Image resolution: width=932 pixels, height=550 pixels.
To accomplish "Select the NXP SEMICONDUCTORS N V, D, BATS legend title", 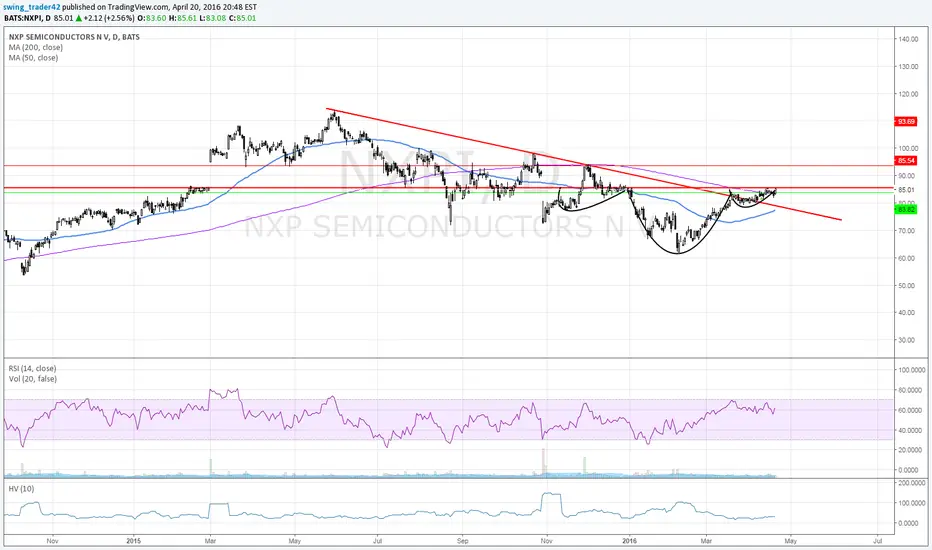I will click(74, 37).
